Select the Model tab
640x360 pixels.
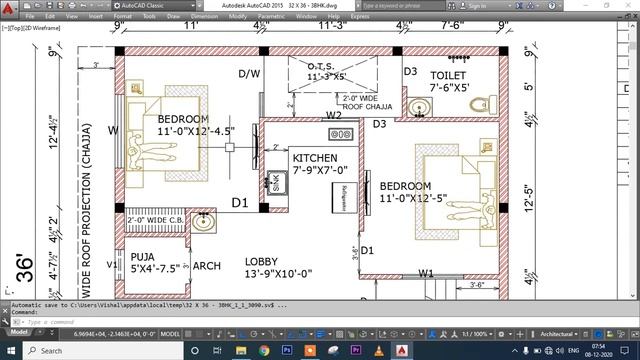[x=18, y=332]
